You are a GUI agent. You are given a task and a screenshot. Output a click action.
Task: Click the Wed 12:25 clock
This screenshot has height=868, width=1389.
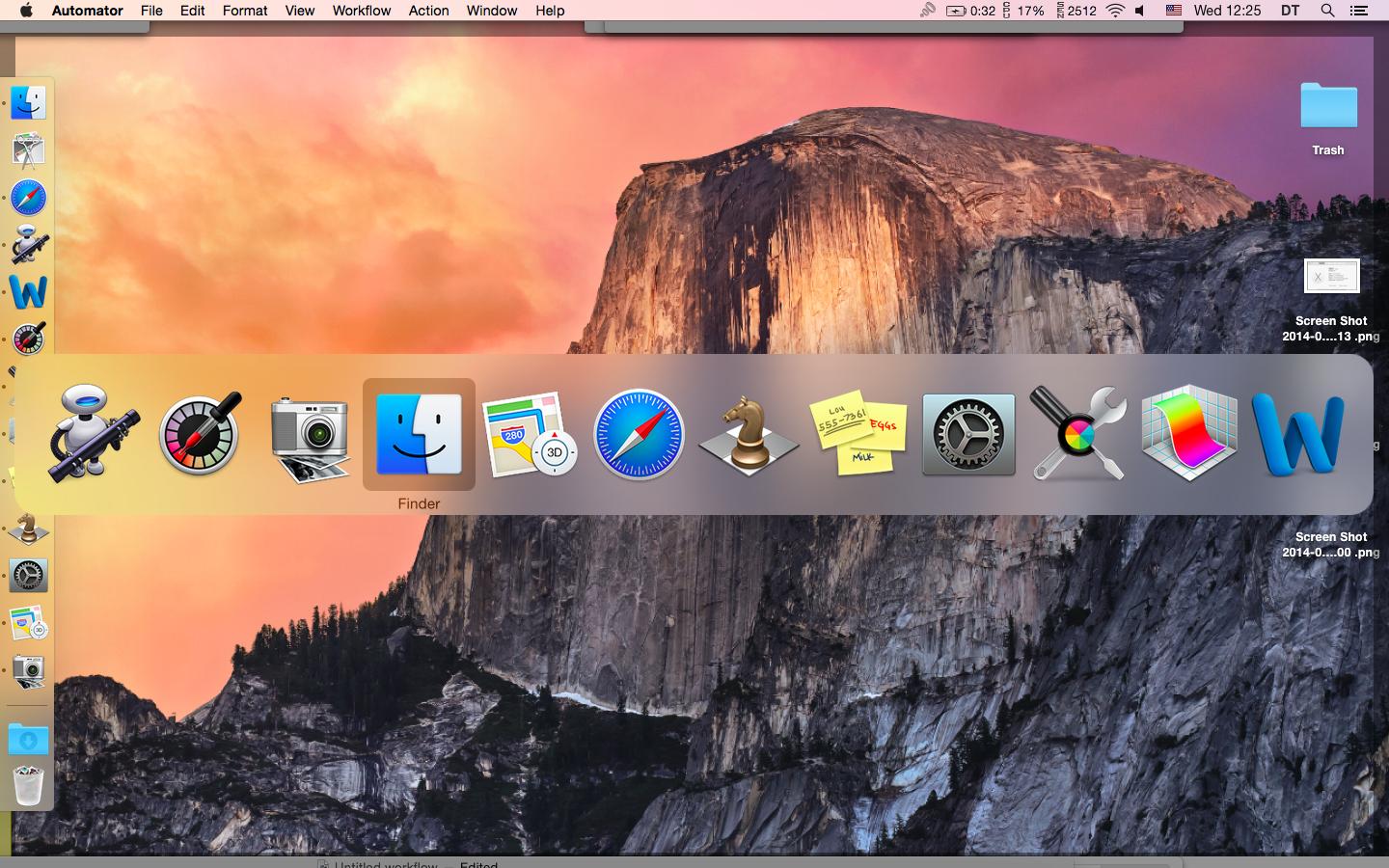[1227, 11]
